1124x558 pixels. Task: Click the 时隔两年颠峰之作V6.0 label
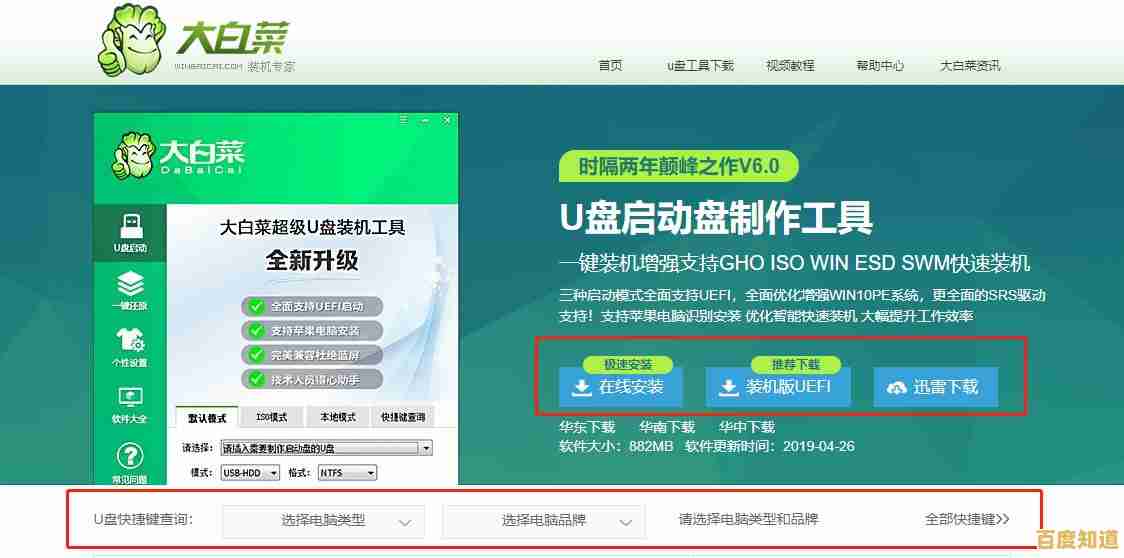click(x=678, y=166)
